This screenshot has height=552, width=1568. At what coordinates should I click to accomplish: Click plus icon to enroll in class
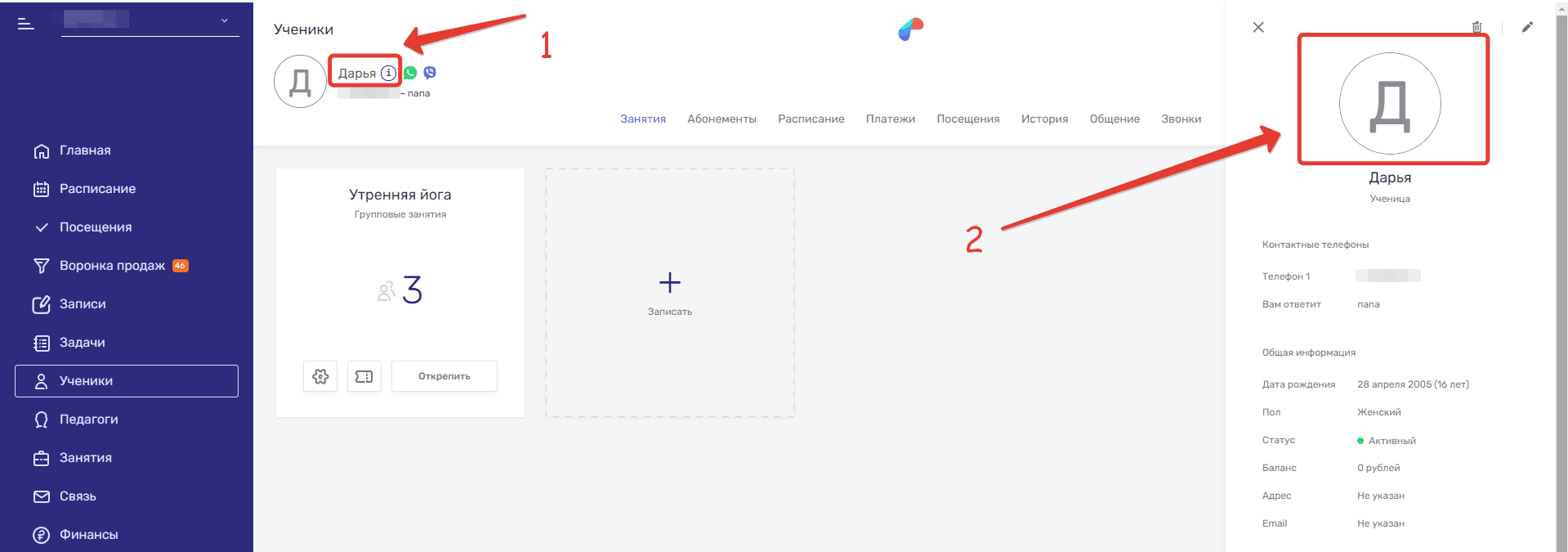pyautogui.click(x=669, y=283)
